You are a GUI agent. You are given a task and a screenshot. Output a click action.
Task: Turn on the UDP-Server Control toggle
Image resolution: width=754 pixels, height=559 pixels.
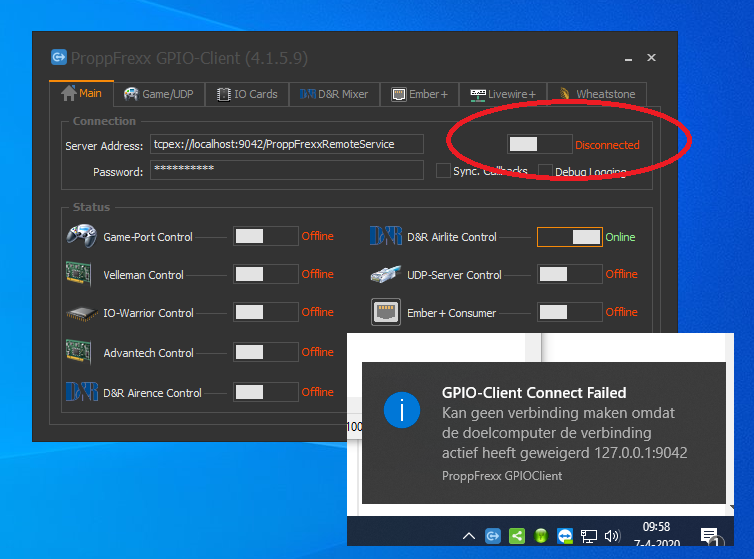point(569,274)
